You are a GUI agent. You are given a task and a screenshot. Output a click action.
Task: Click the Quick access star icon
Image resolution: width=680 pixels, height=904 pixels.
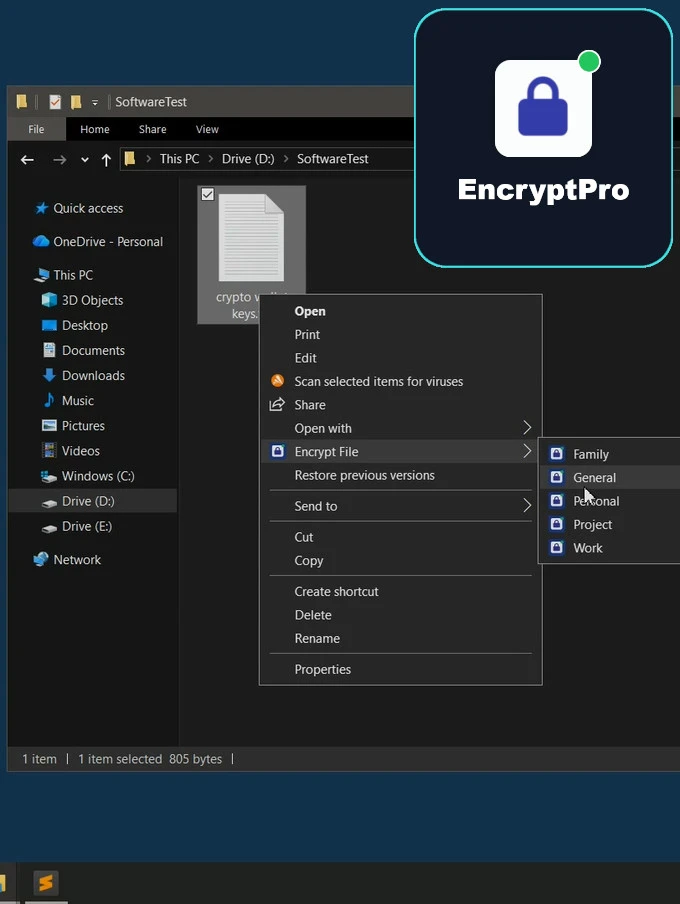pyautogui.click(x=41, y=208)
